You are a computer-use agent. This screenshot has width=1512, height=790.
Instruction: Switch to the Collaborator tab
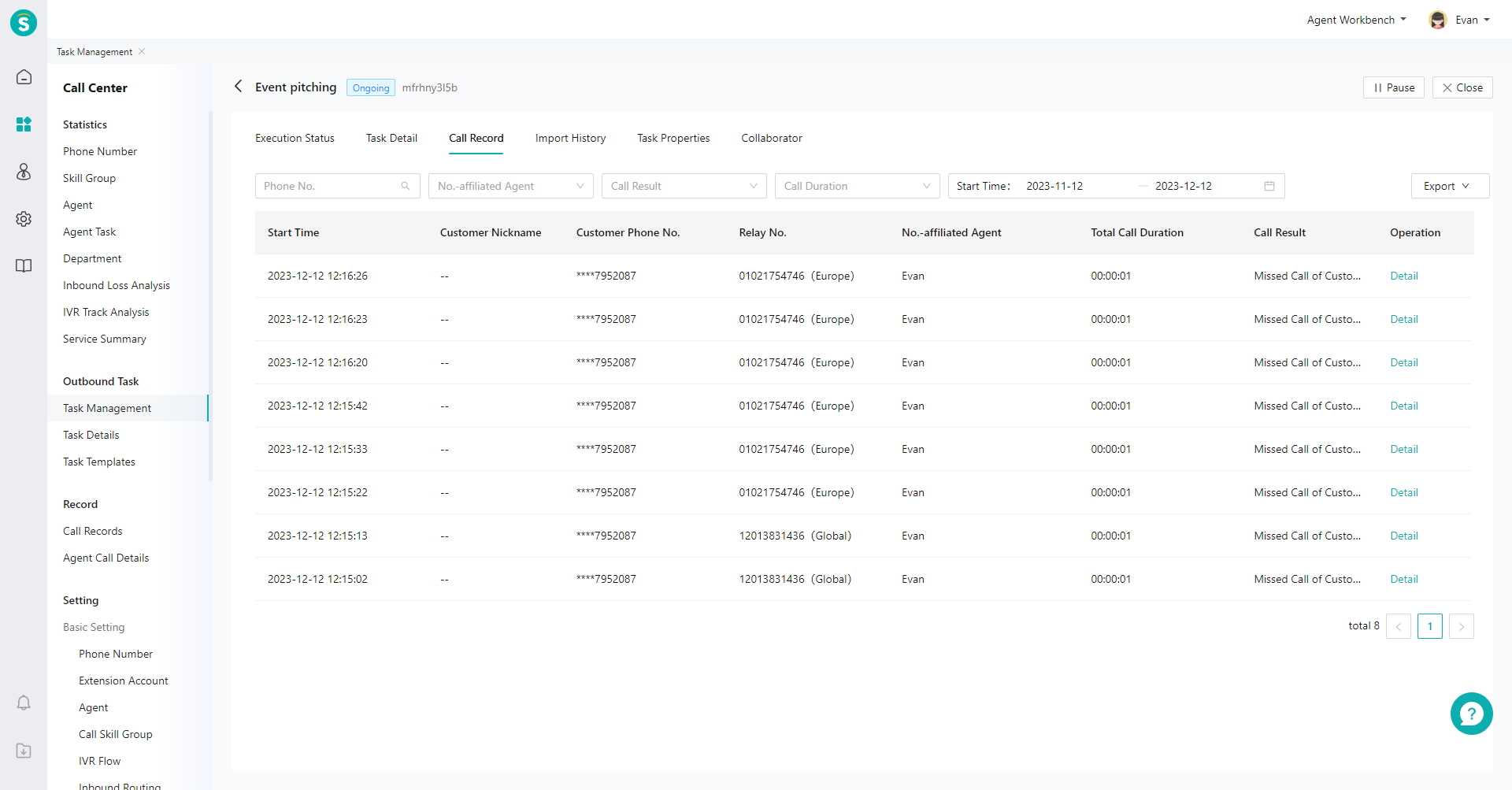pyautogui.click(x=772, y=138)
